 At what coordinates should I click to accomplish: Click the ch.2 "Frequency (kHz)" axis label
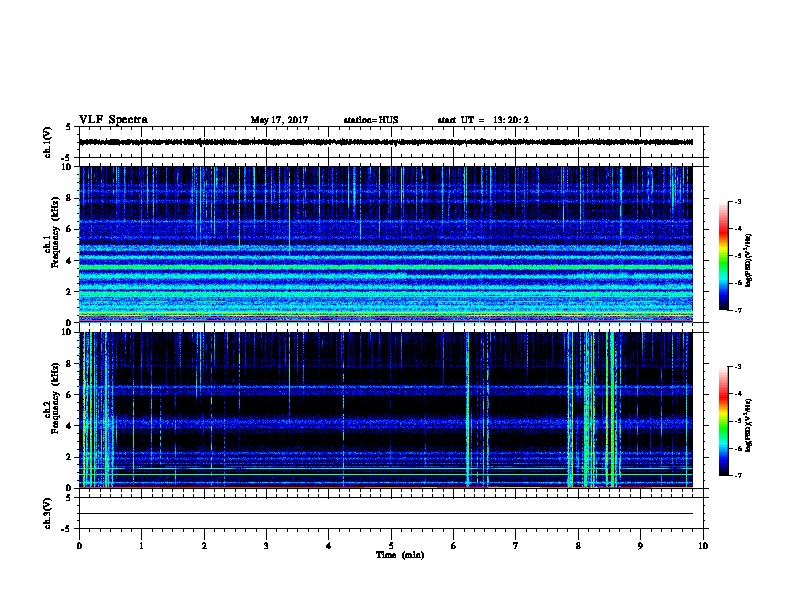coord(55,398)
